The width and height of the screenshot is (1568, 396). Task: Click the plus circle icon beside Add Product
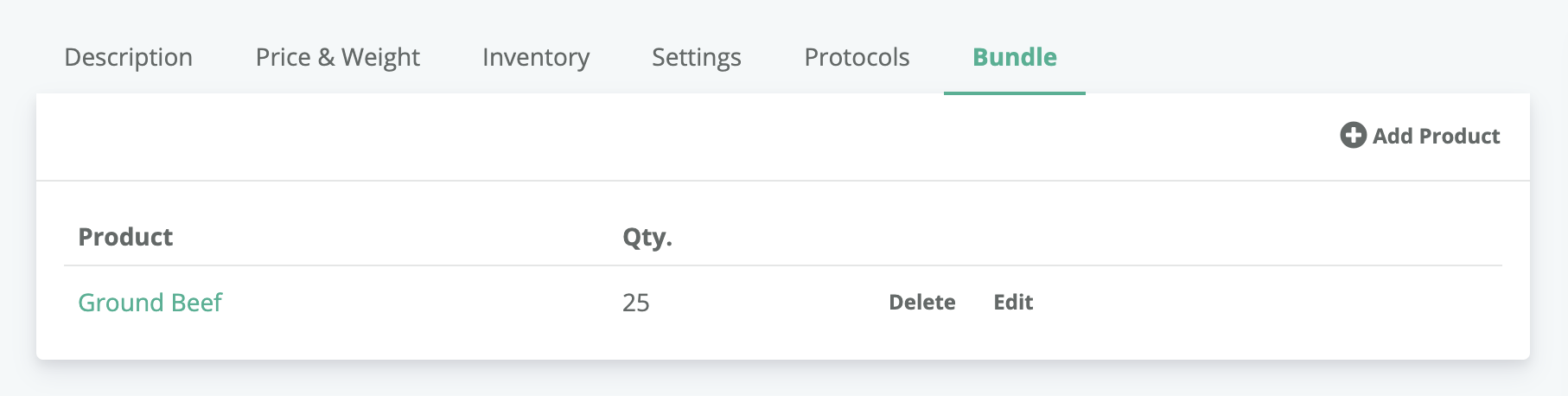tap(1353, 136)
